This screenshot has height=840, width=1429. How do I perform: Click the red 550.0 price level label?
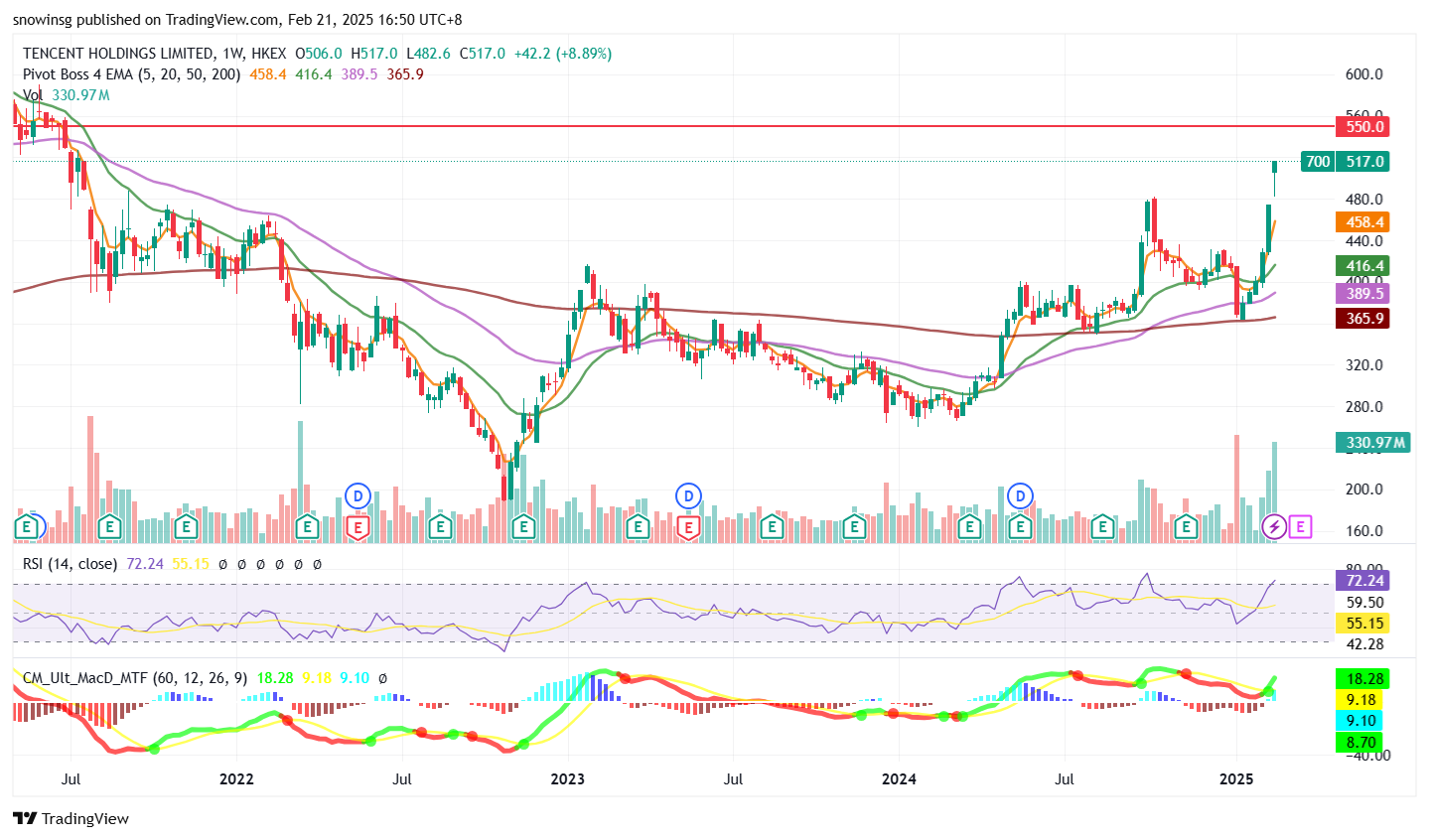pyautogui.click(x=1362, y=126)
